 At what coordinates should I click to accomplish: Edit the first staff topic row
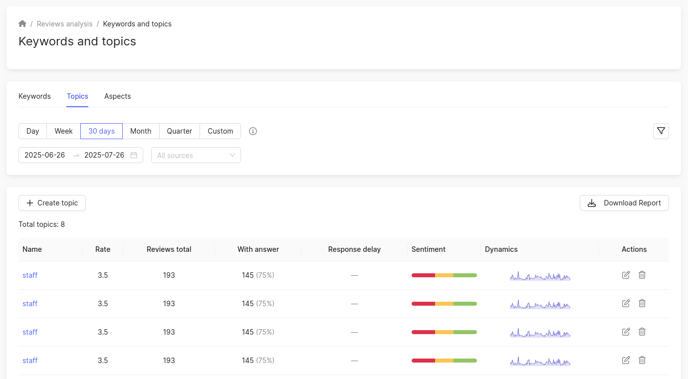coord(626,275)
